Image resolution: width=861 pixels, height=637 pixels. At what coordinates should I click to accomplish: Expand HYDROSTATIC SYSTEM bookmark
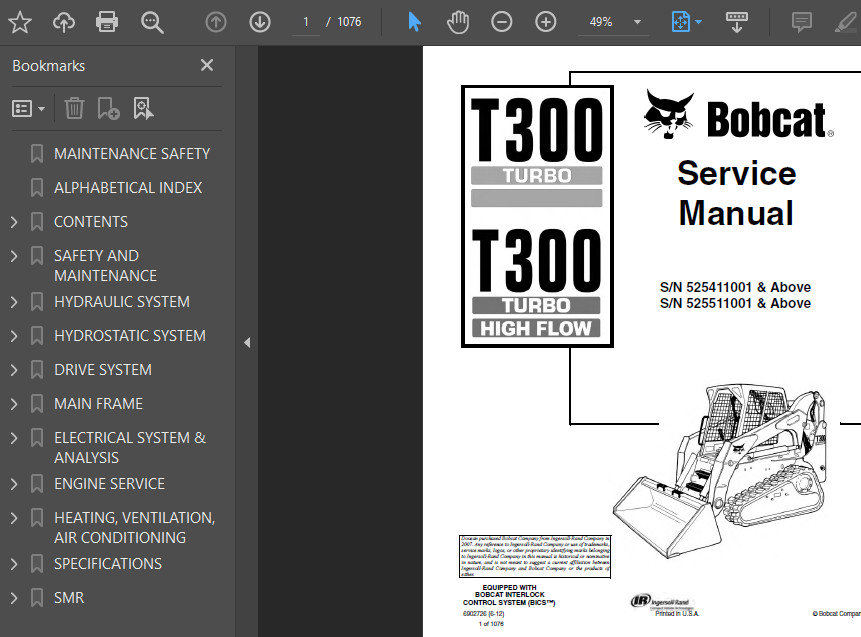coord(14,336)
